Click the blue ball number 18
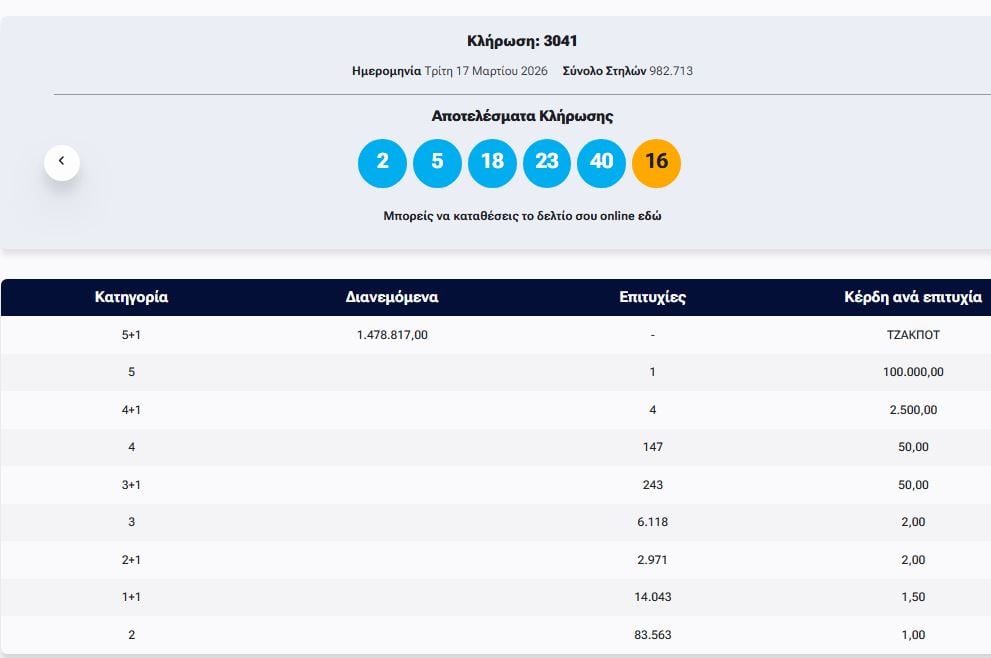The height and width of the screenshot is (658, 991). [492, 162]
